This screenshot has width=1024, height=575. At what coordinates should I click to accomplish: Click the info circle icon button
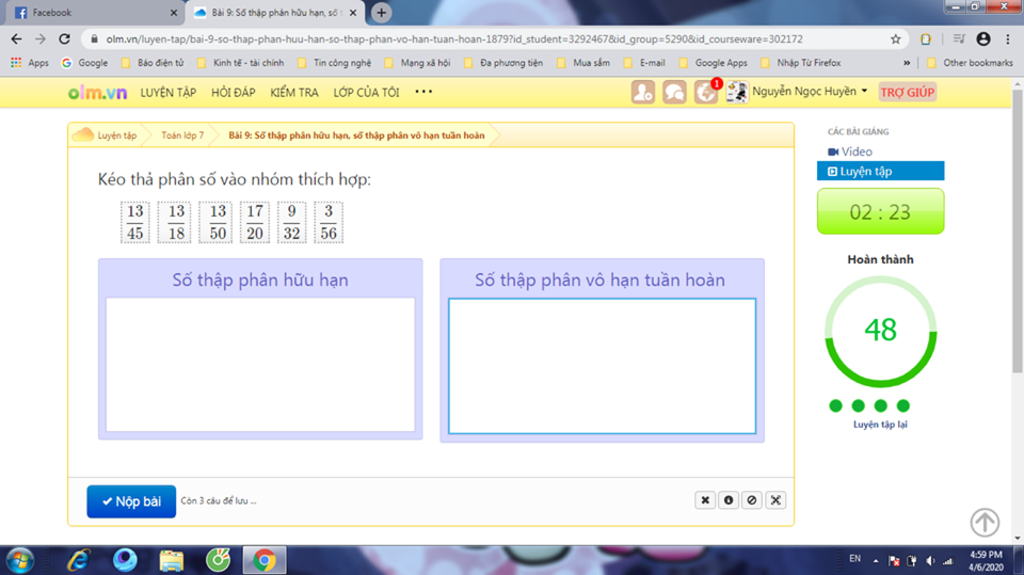coord(729,500)
